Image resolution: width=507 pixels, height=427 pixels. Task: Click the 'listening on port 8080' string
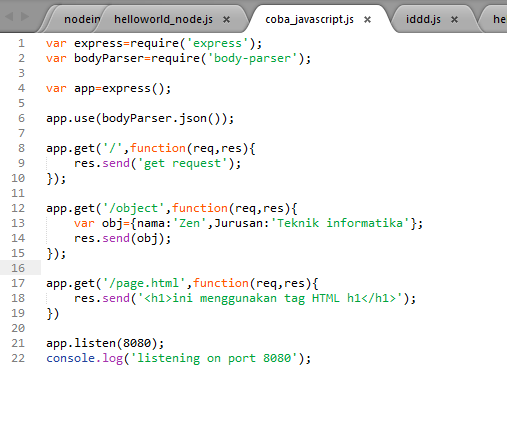(x=214, y=358)
